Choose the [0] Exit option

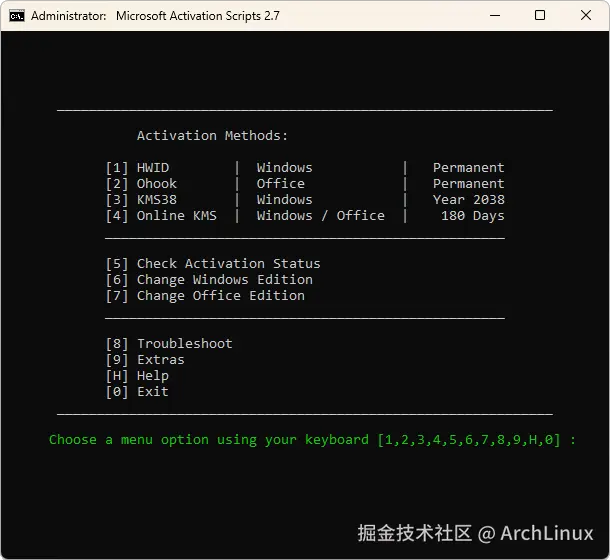coord(137,392)
